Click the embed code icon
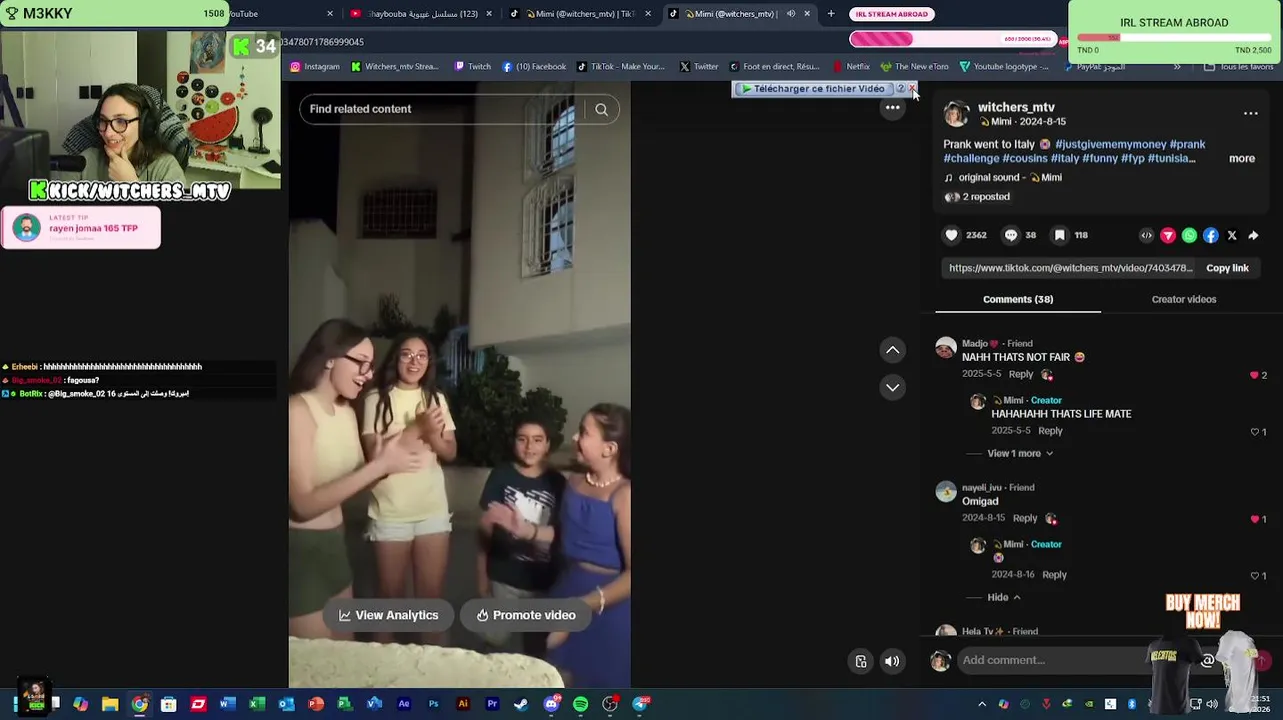The height and width of the screenshot is (720, 1283). (1147, 236)
